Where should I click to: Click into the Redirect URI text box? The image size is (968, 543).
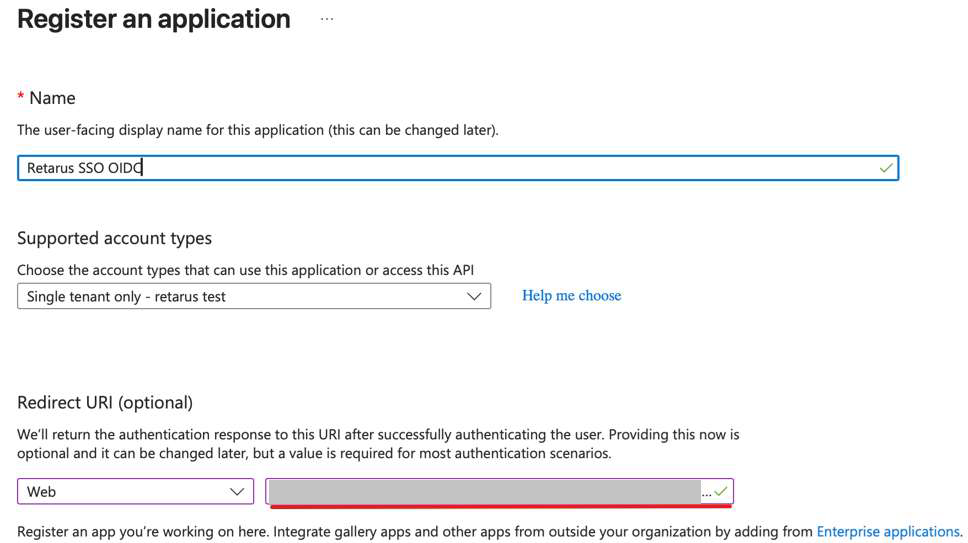point(485,491)
